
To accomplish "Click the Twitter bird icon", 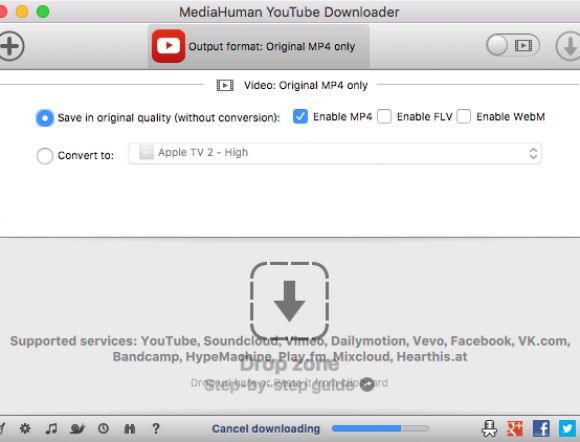I will [x=567, y=428].
